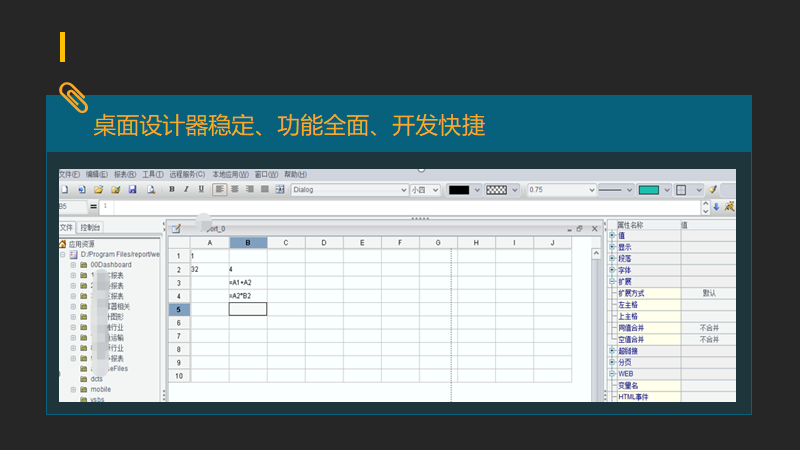800x450 pixels.
Task: Click the 扩展方式 value 默认
Action: [709, 293]
